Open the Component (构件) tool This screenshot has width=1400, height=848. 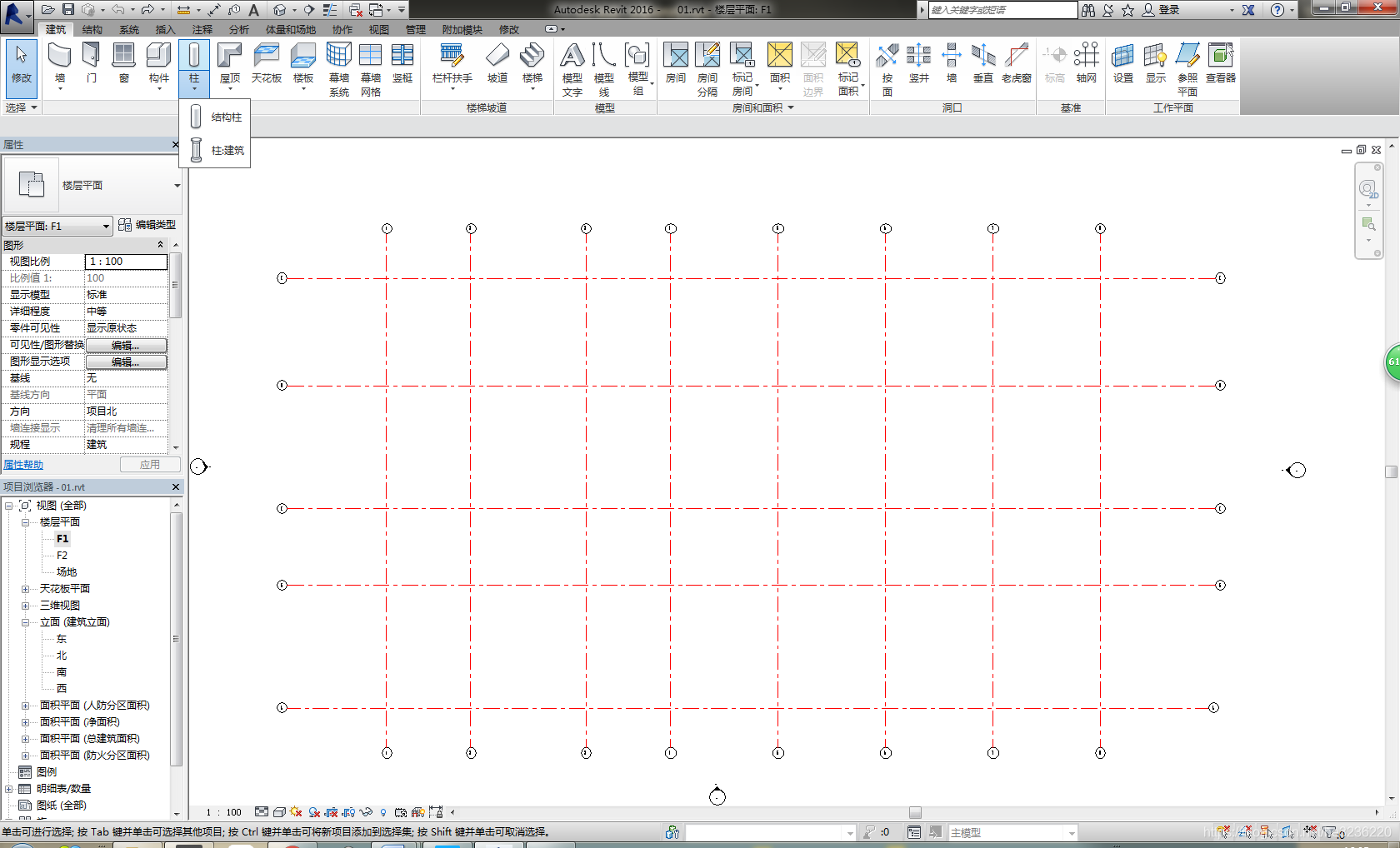point(158,63)
